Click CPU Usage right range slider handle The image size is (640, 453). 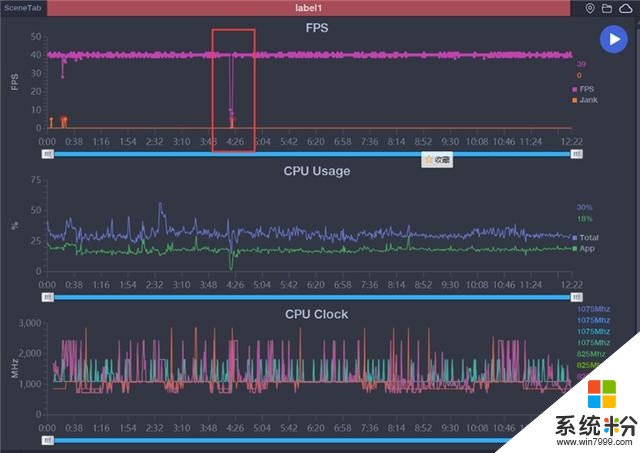coord(576,297)
